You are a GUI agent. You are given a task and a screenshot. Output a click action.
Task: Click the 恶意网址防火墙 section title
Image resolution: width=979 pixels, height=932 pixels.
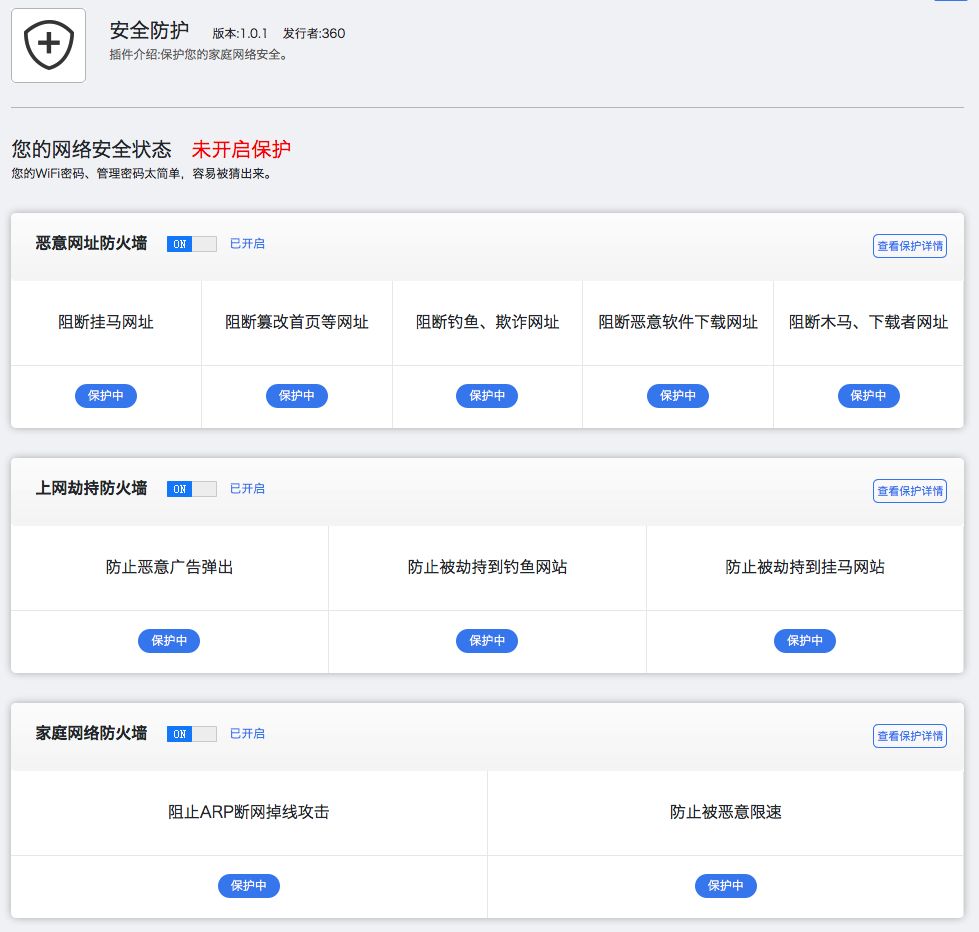(91, 243)
